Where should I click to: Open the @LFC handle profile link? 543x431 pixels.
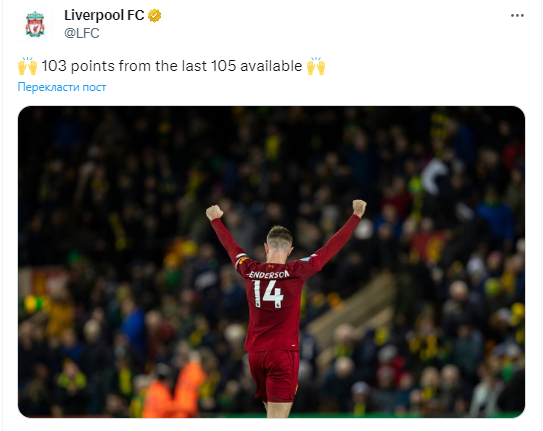click(x=82, y=33)
